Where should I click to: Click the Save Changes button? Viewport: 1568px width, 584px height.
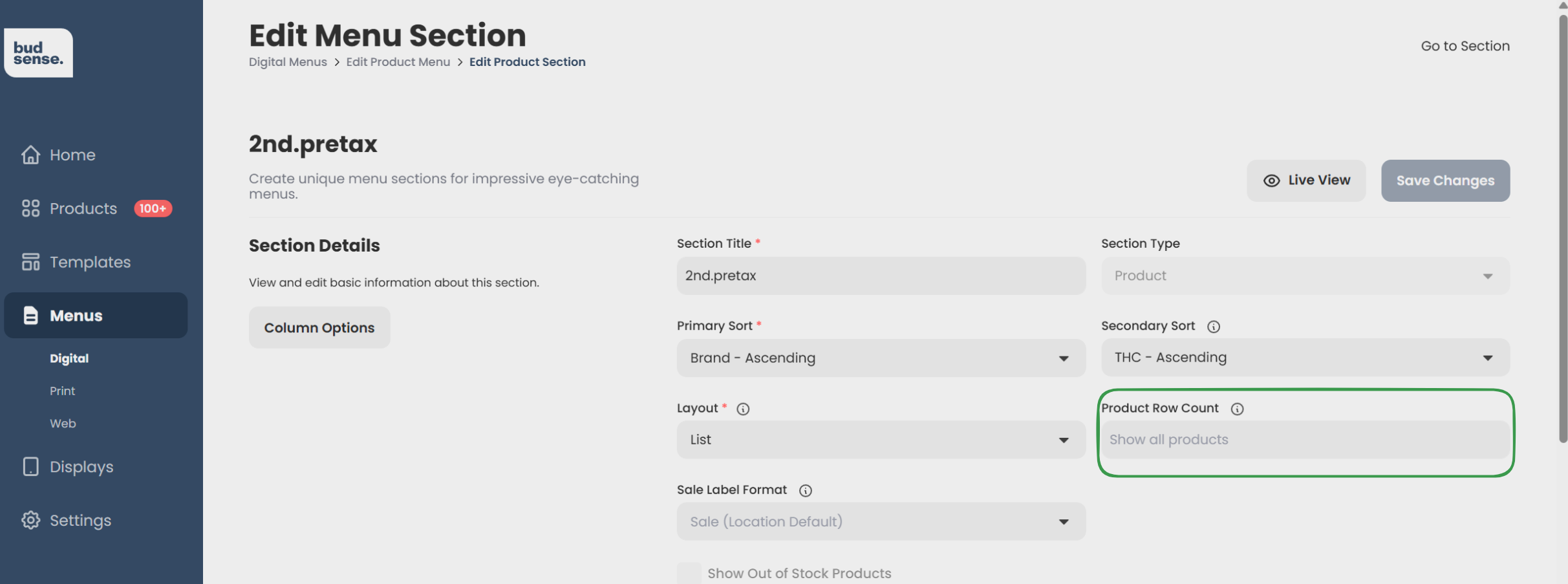(x=1445, y=180)
